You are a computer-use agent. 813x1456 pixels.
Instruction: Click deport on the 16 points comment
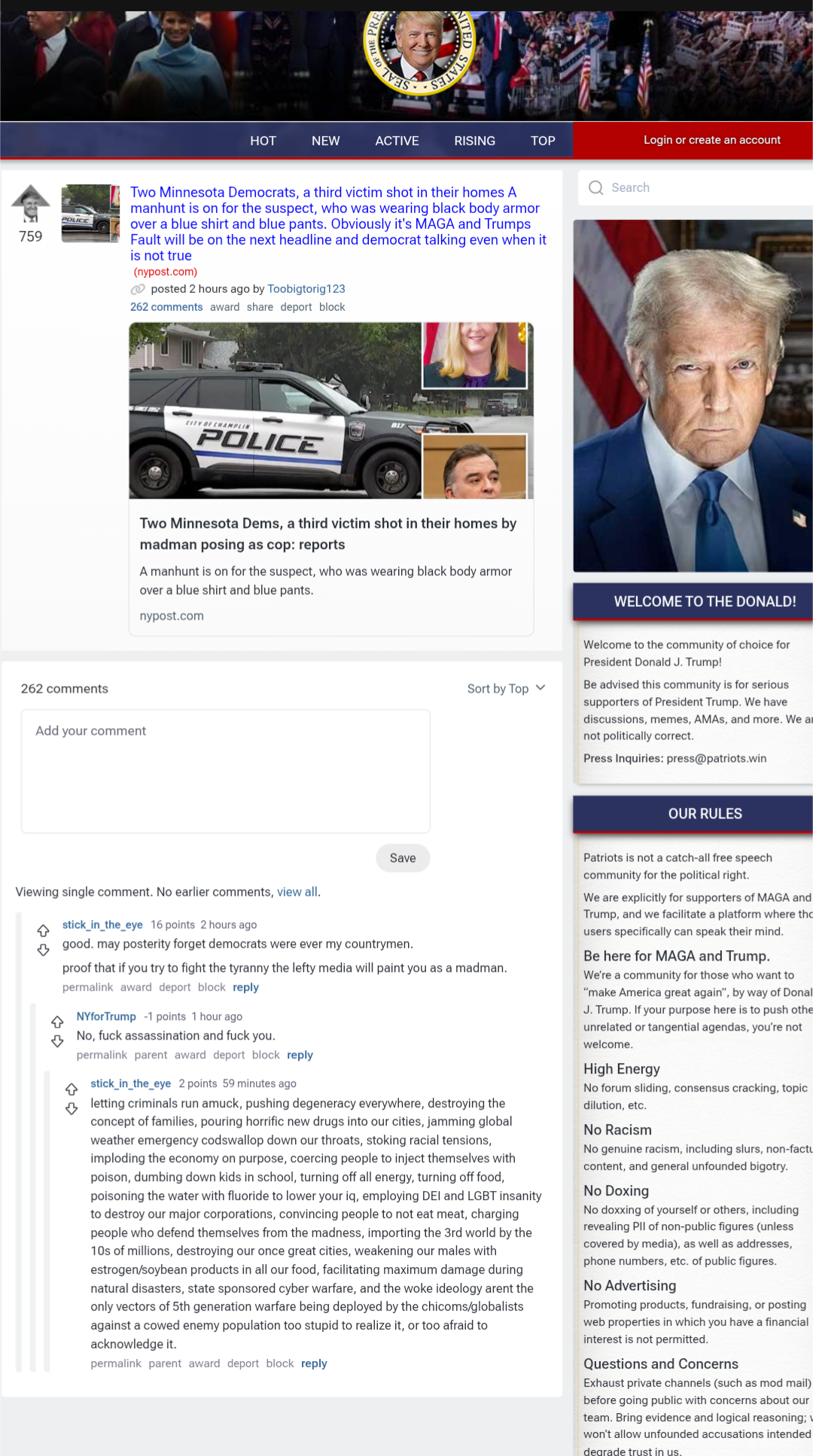tap(175, 987)
